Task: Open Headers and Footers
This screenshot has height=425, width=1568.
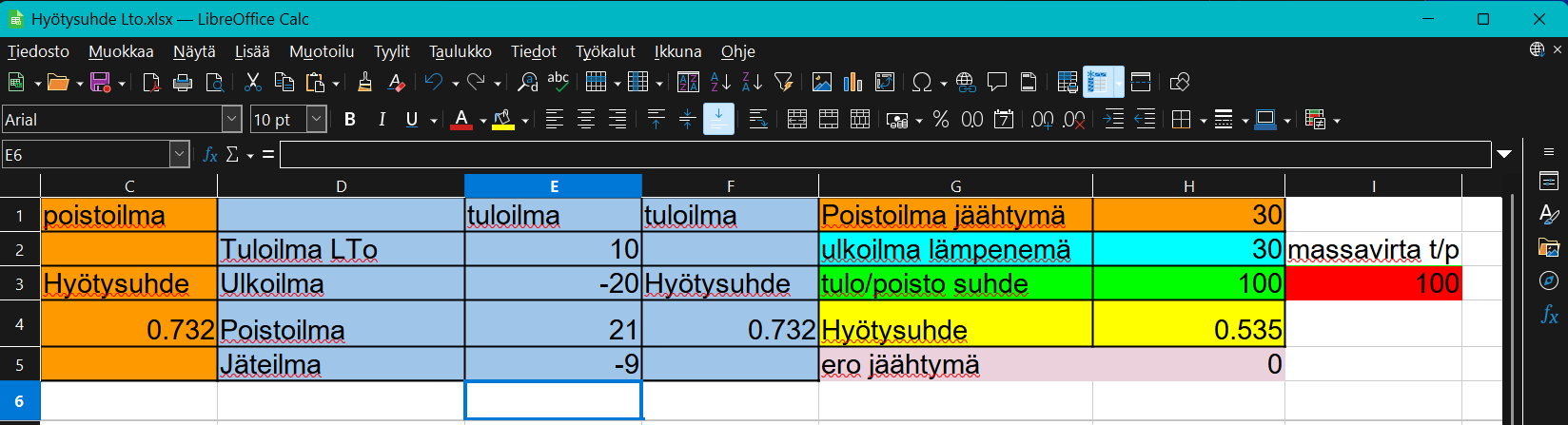Action: (x=1029, y=83)
